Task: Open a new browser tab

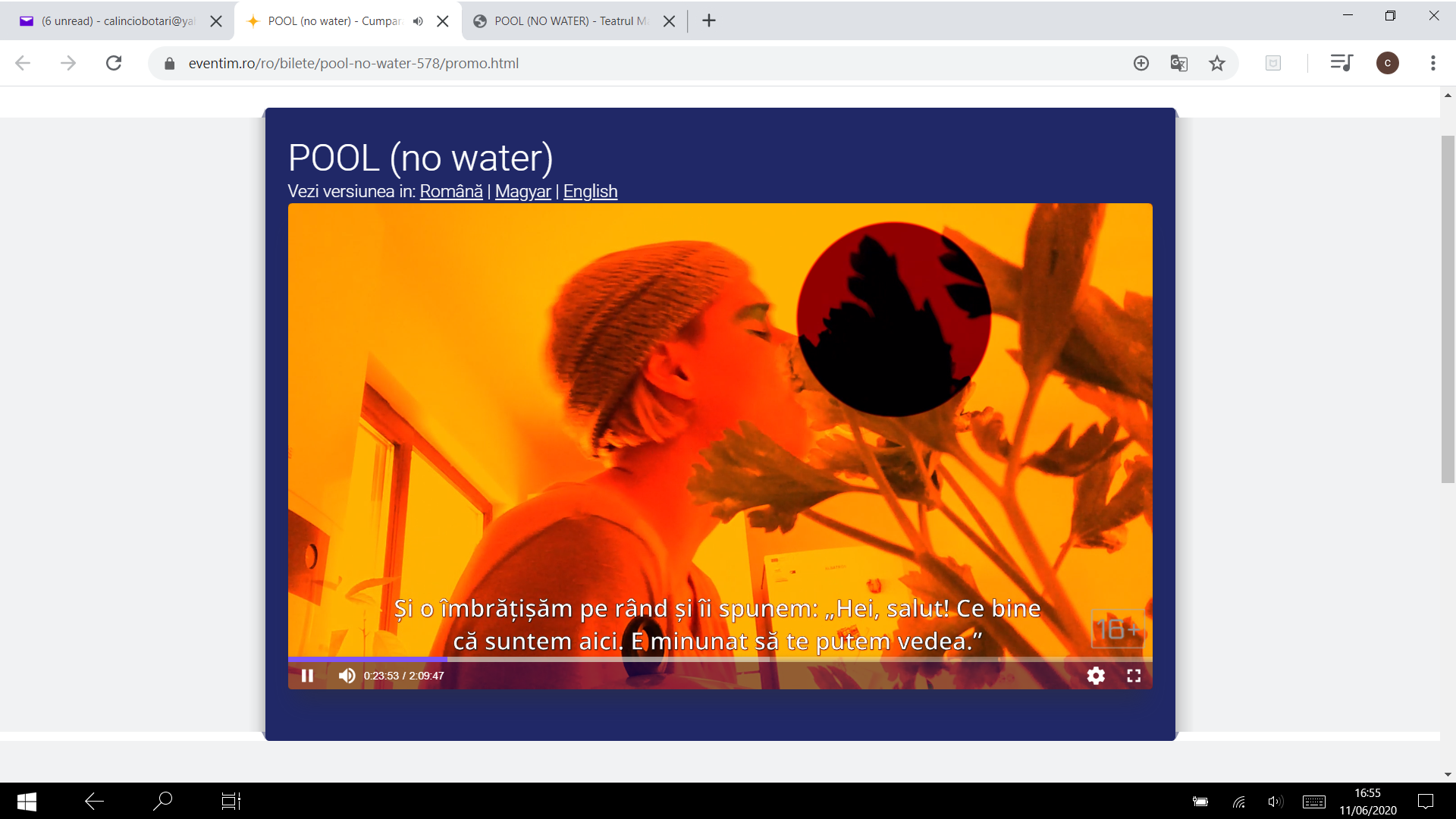Action: click(x=709, y=20)
